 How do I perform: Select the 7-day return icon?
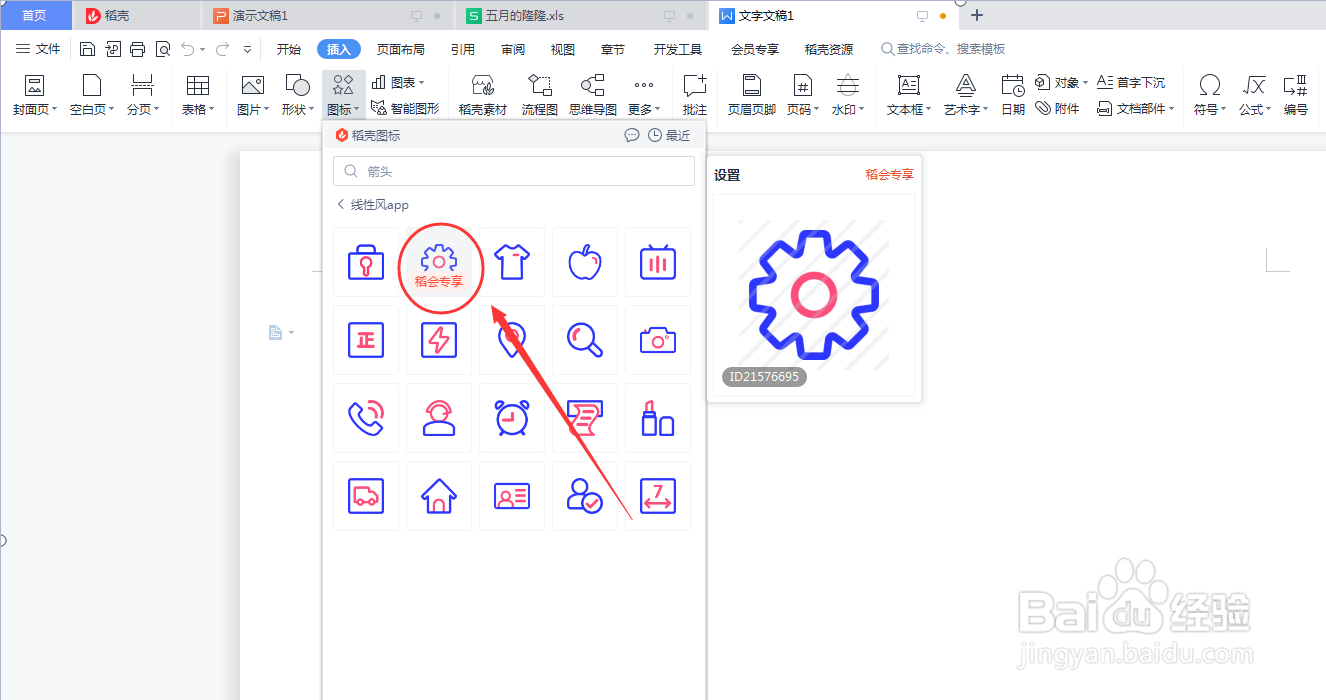tap(658, 496)
